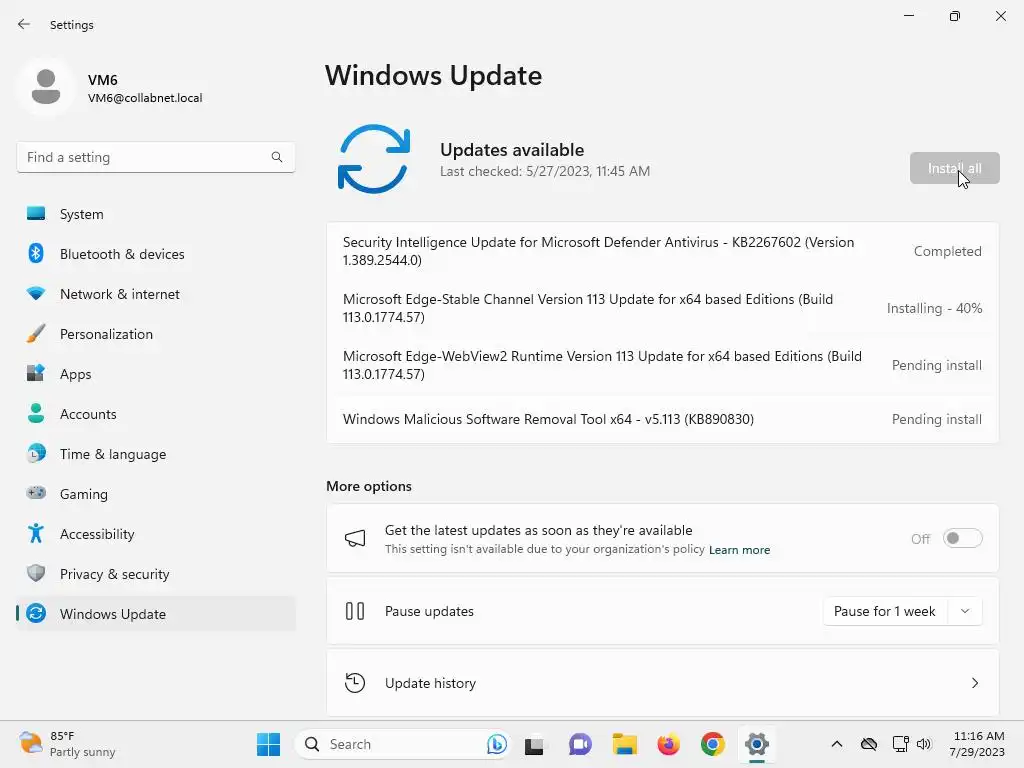Expand the Pause for 1 week dropdown arrow
The width and height of the screenshot is (1024, 768).
965,611
